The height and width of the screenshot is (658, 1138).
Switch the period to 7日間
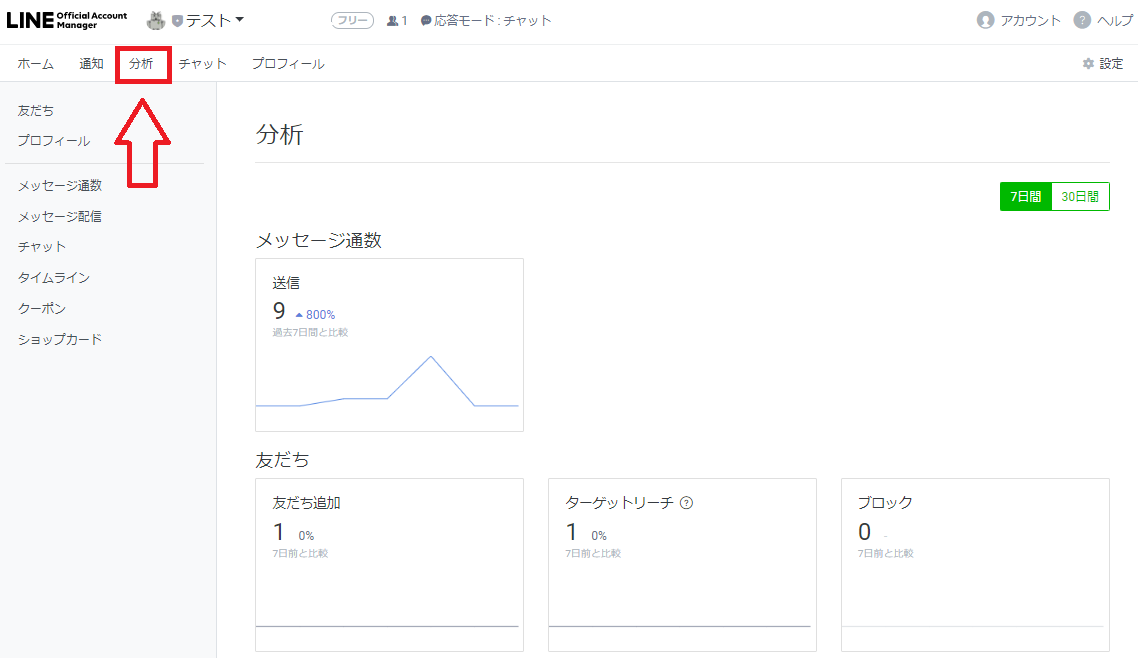tap(1025, 197)
